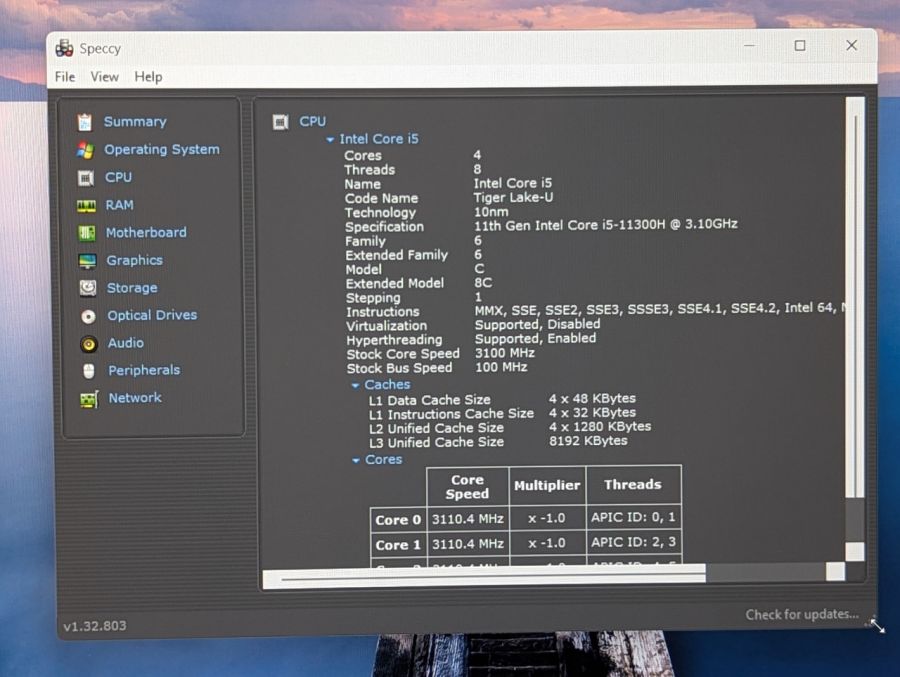Click Extended Model value 8C
Viewport: 900px width, 677px height.
[x=483, y=283]
